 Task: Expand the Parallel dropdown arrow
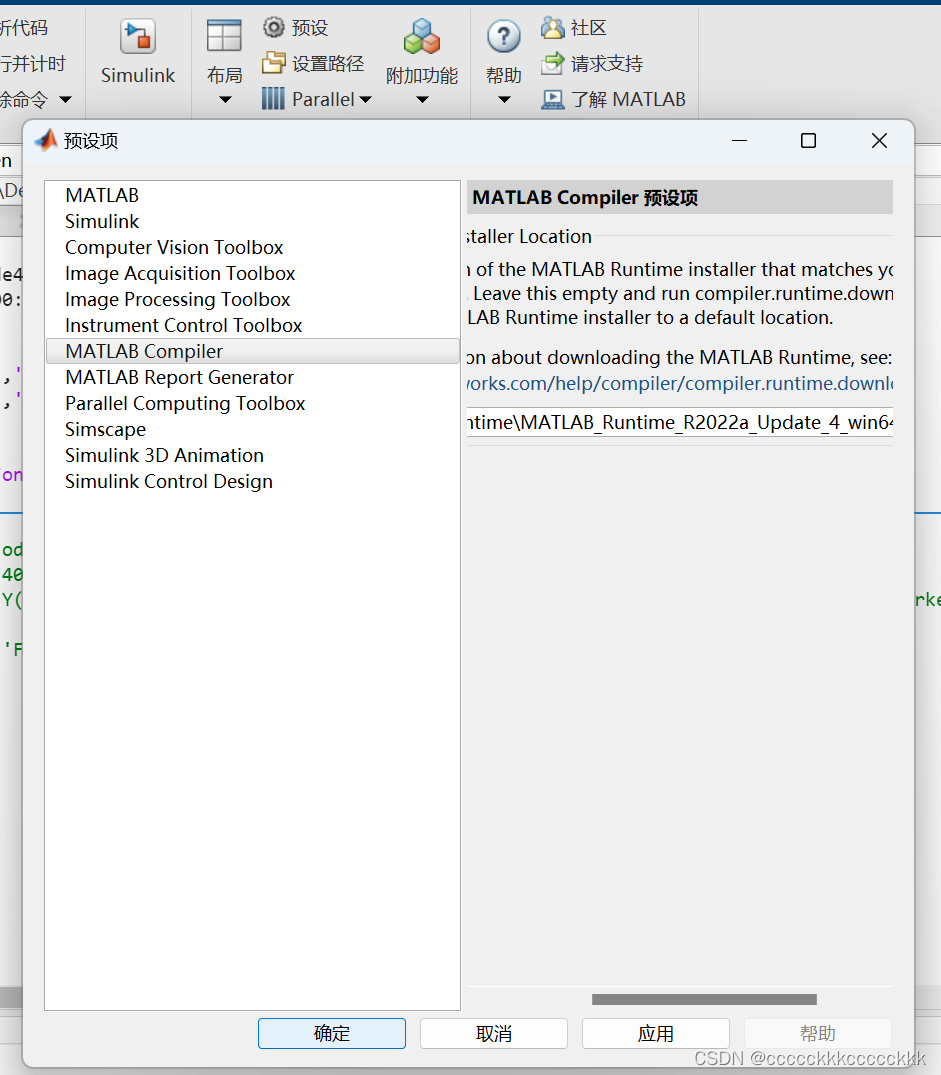tap(366, 98)
